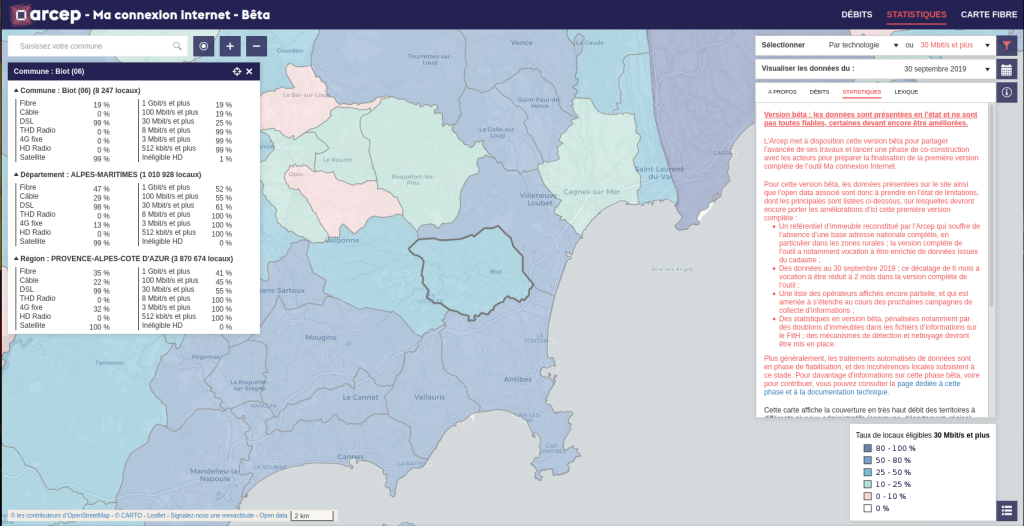Open the LEXIQUE tab in side panel
Screen dimensions: 1024x526
click(906, 91)
